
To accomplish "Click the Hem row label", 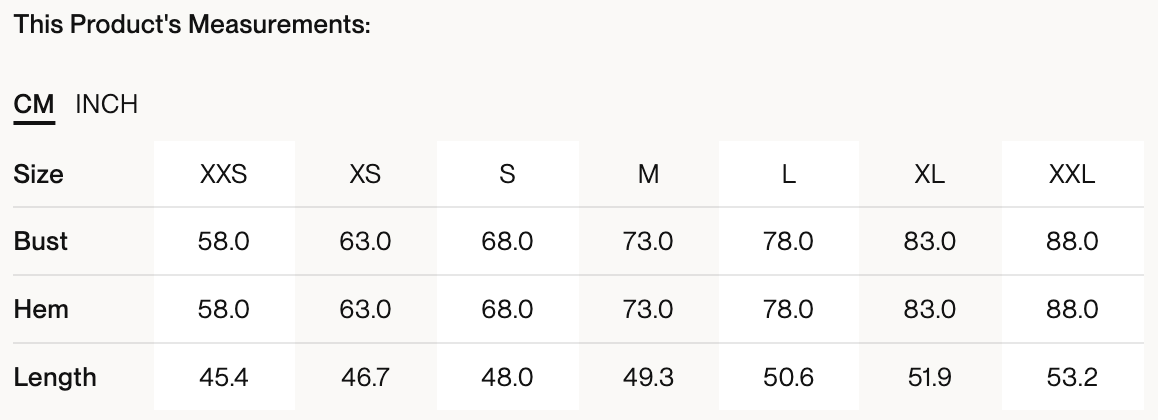I will 41,309.
